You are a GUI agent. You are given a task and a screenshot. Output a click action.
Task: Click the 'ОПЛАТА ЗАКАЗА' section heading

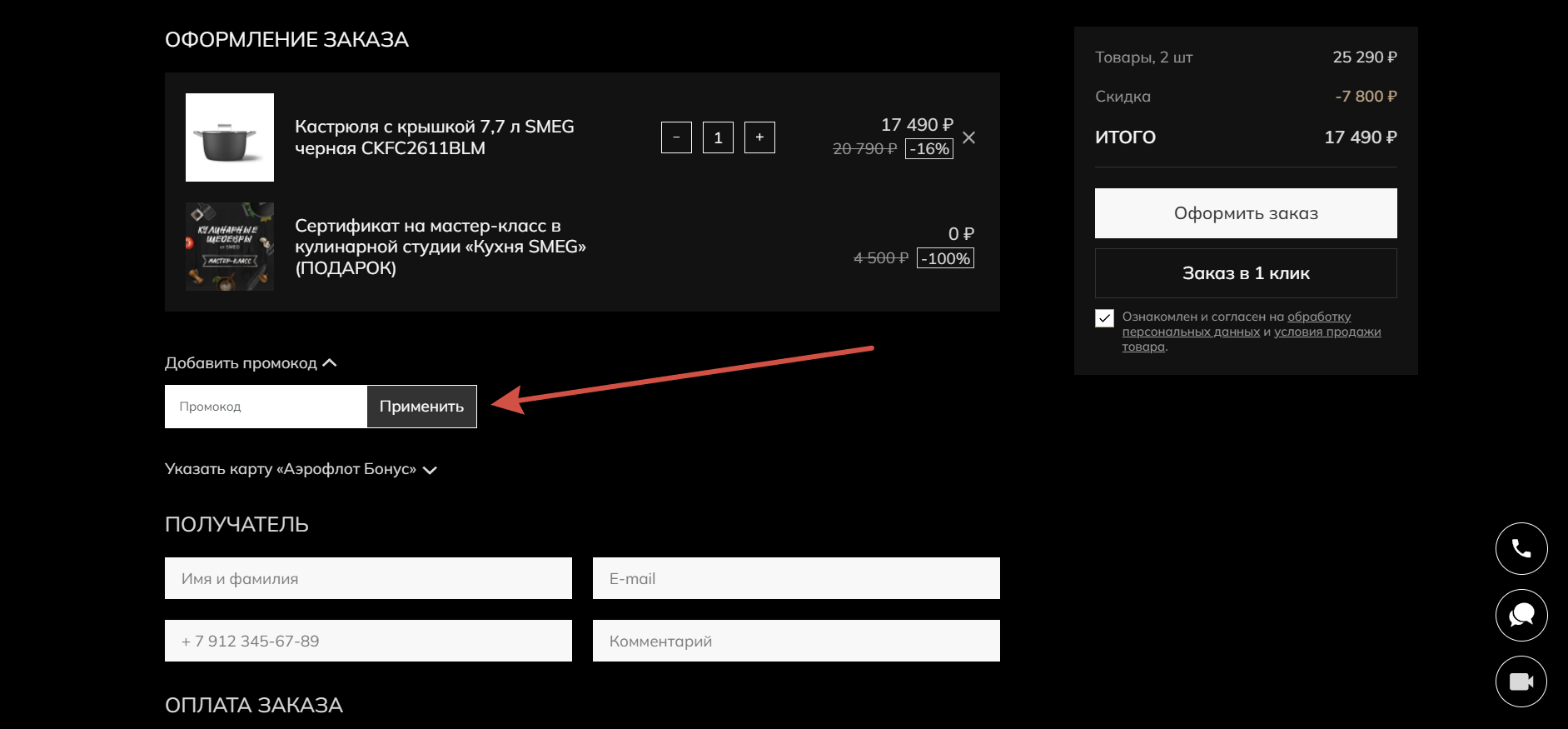point(254,706)
